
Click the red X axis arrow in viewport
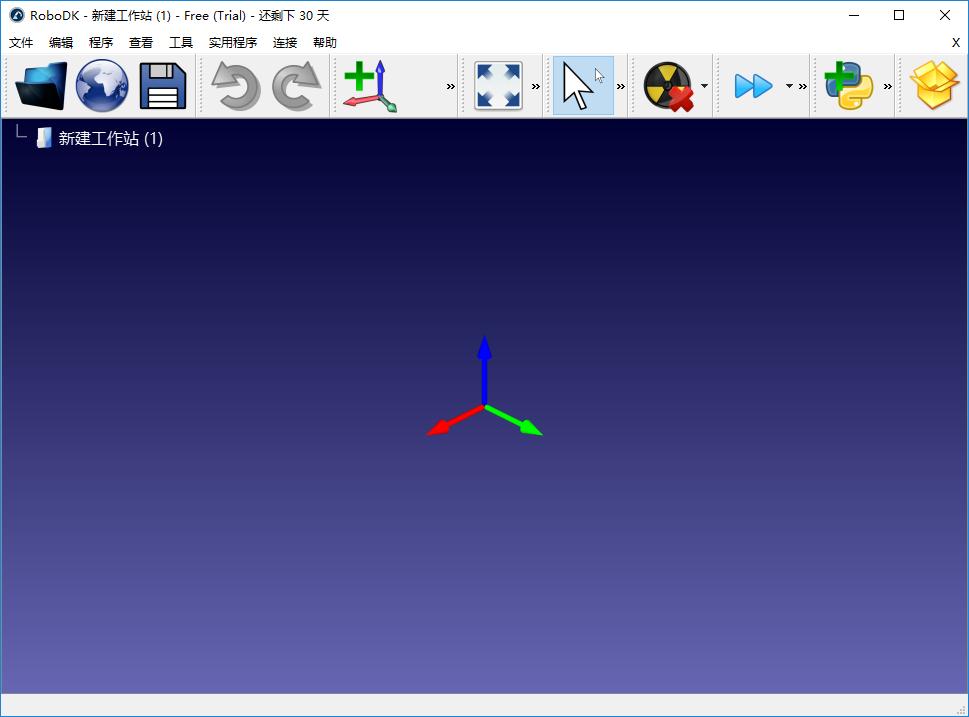(x=454, y=422)
